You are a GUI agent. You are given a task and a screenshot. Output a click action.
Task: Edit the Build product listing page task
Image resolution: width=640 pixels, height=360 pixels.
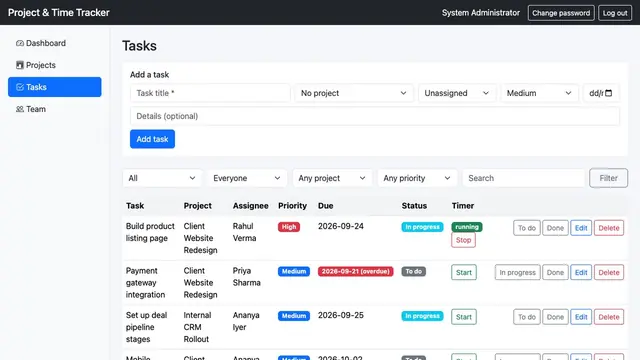click(581, 228)
